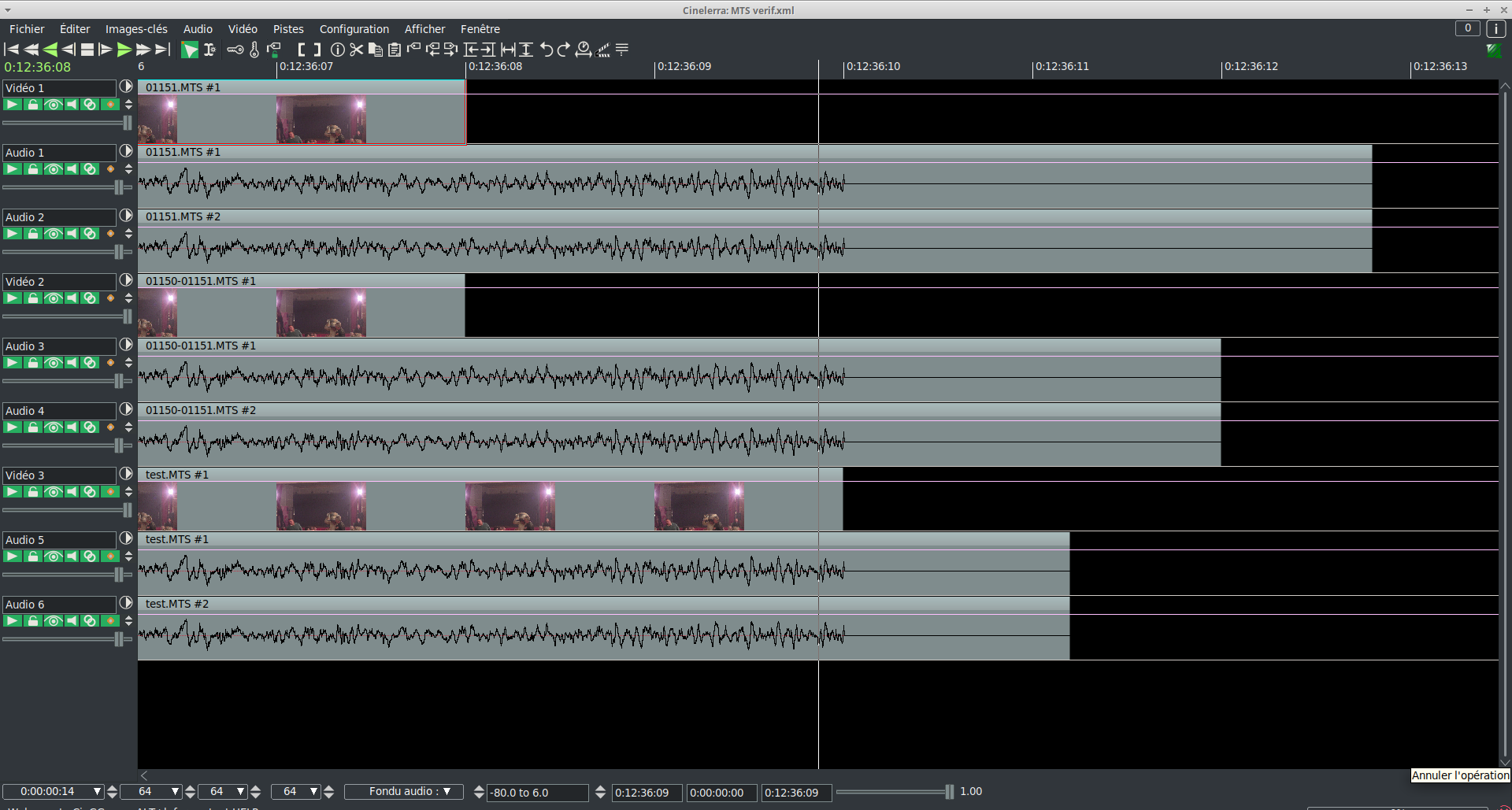Click the paste clipboard toolbar icon

point(395,50)
